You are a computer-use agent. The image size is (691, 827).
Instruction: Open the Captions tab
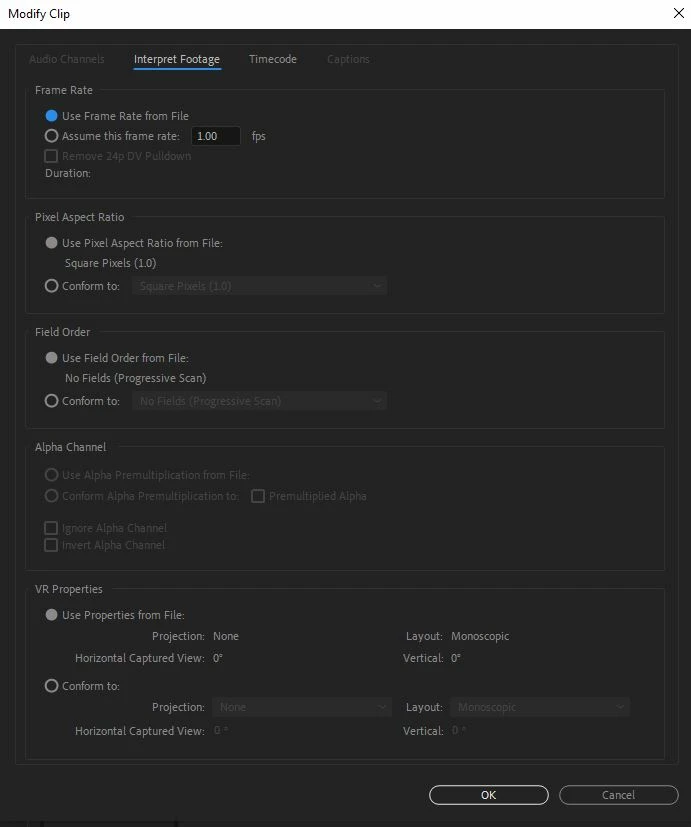point(348,59)
